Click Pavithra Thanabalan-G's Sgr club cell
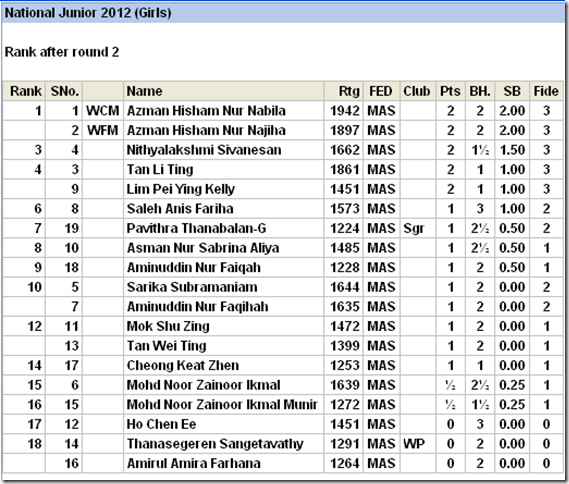The height and width of the screenshot is (484, 569). point(417,228)
